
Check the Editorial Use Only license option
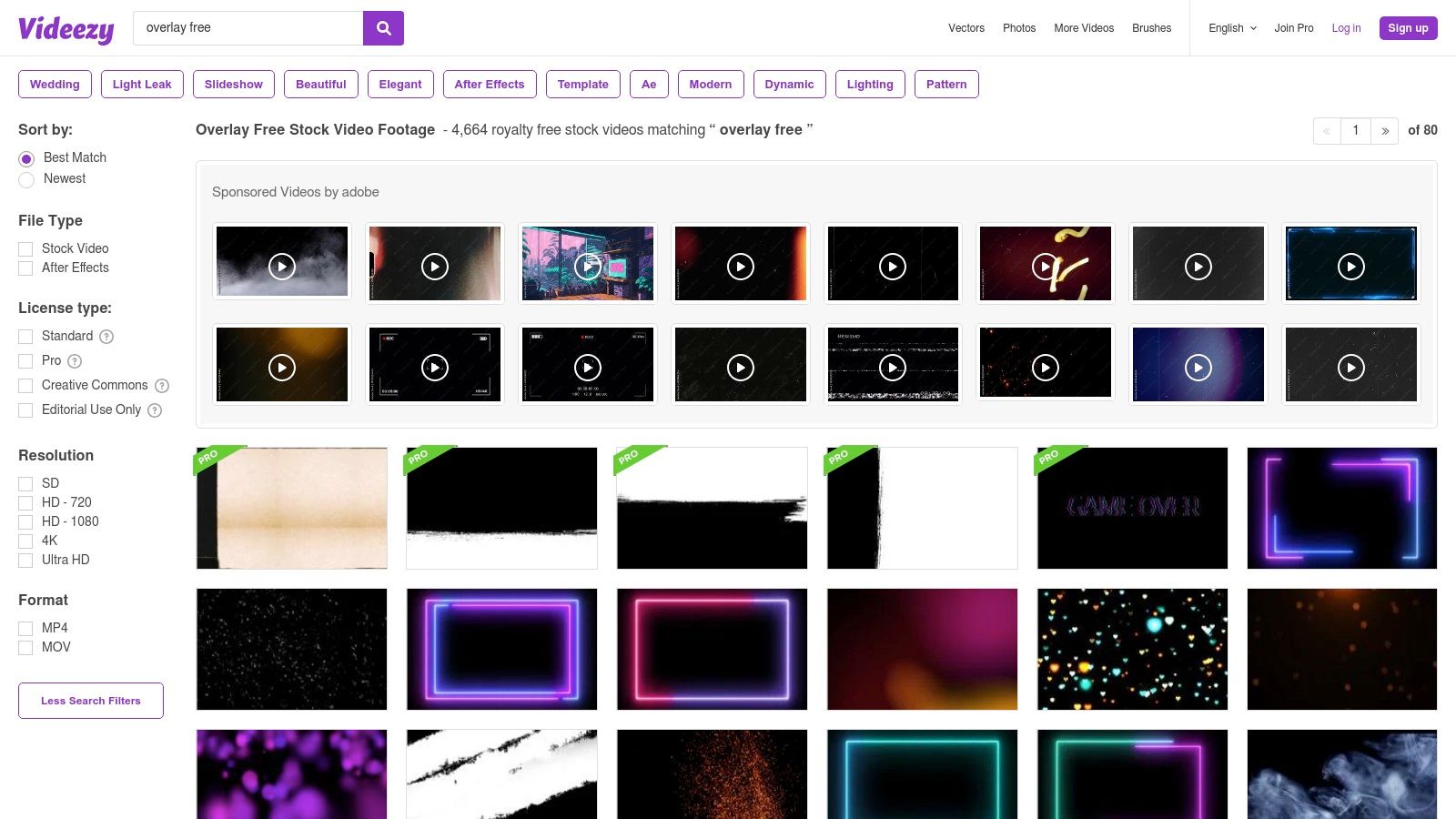[x=25, y=410]
